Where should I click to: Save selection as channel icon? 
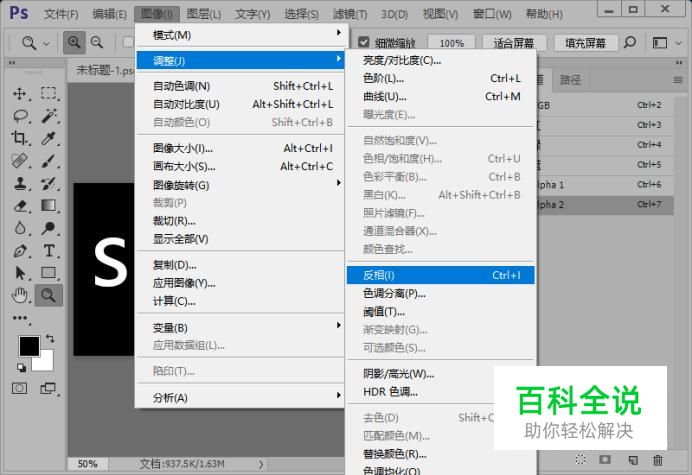605,460
